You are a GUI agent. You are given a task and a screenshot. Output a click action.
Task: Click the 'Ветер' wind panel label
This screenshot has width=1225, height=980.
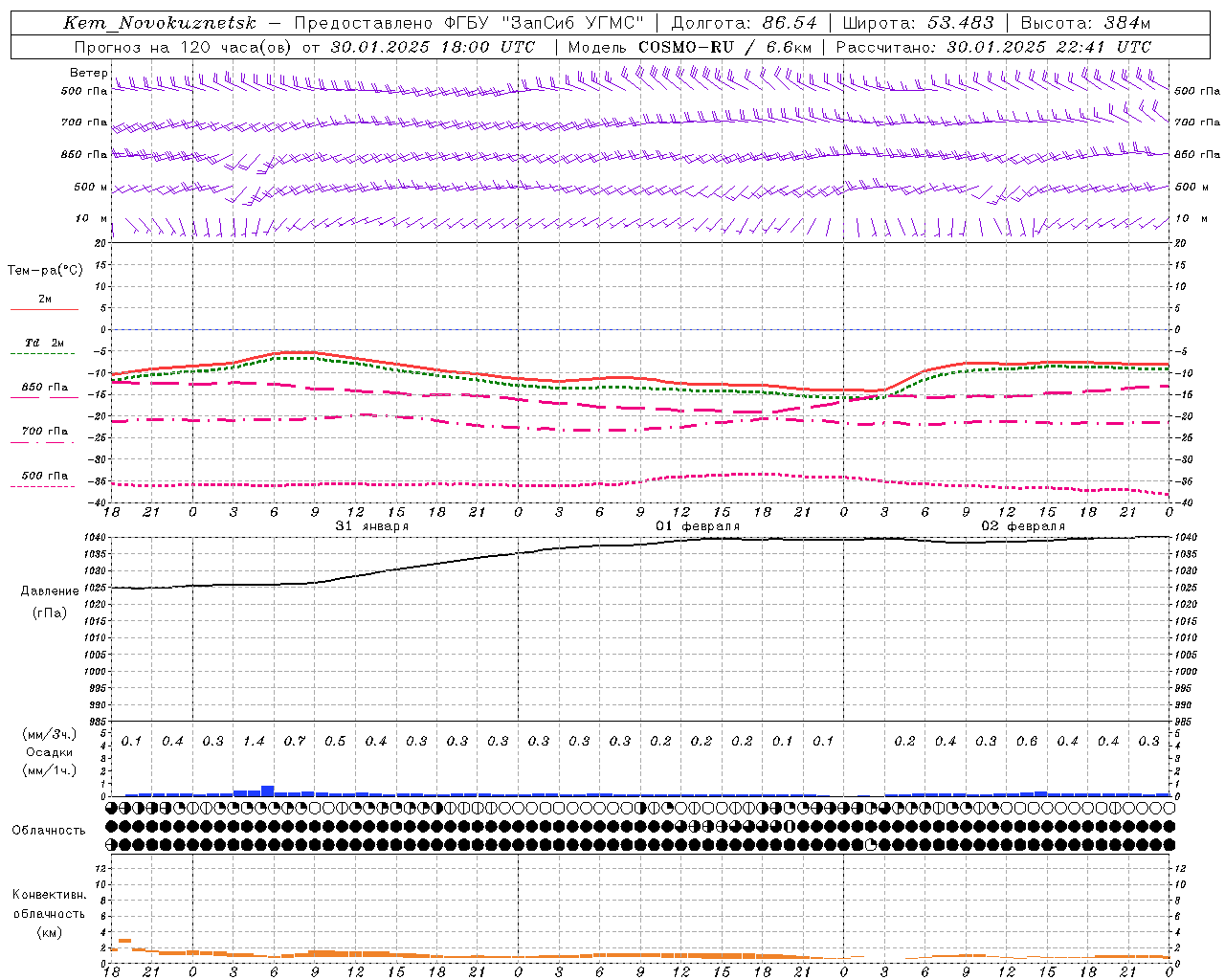click(89, 73)
